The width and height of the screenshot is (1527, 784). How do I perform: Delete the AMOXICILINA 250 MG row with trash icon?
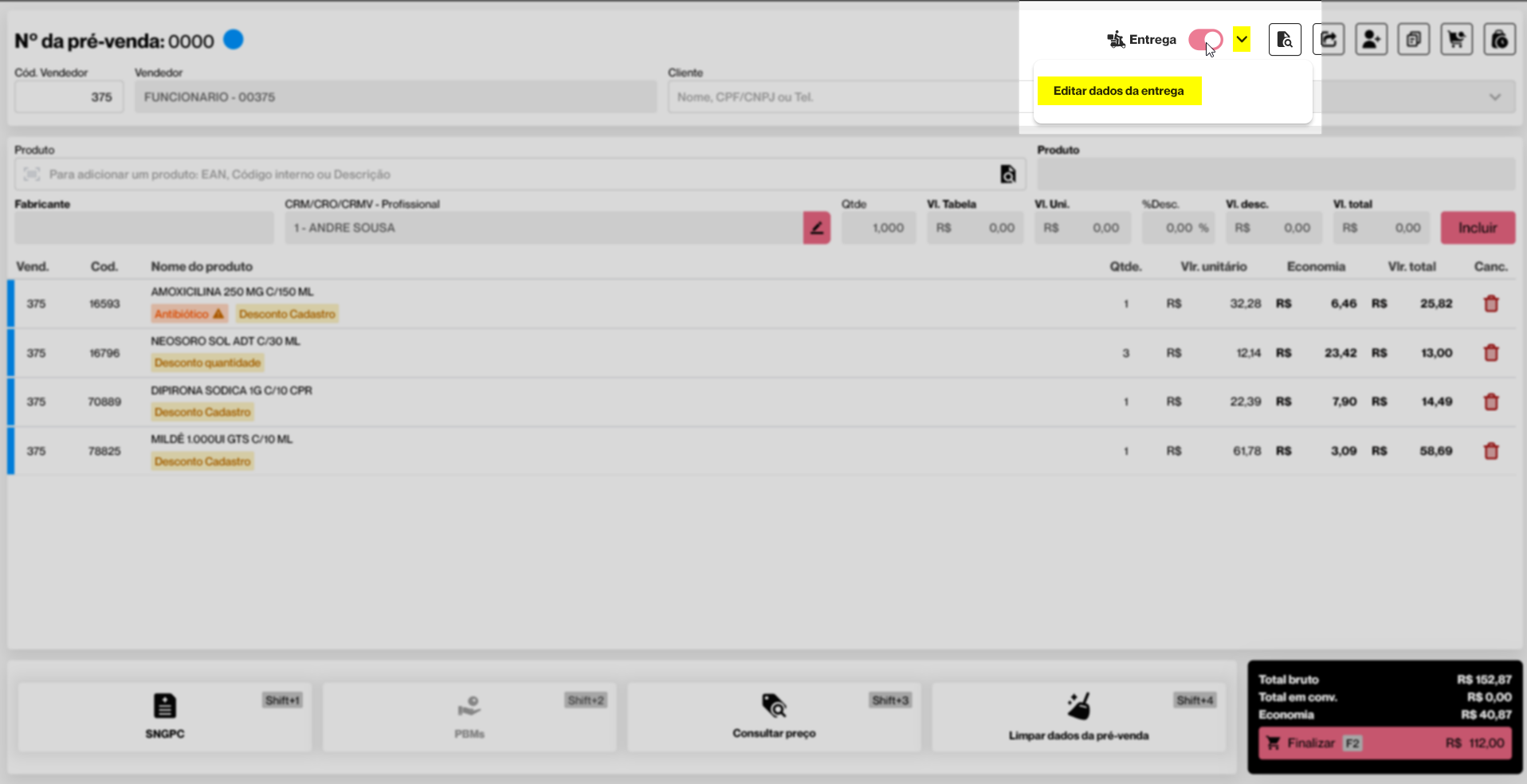[x=1491, y=304]
